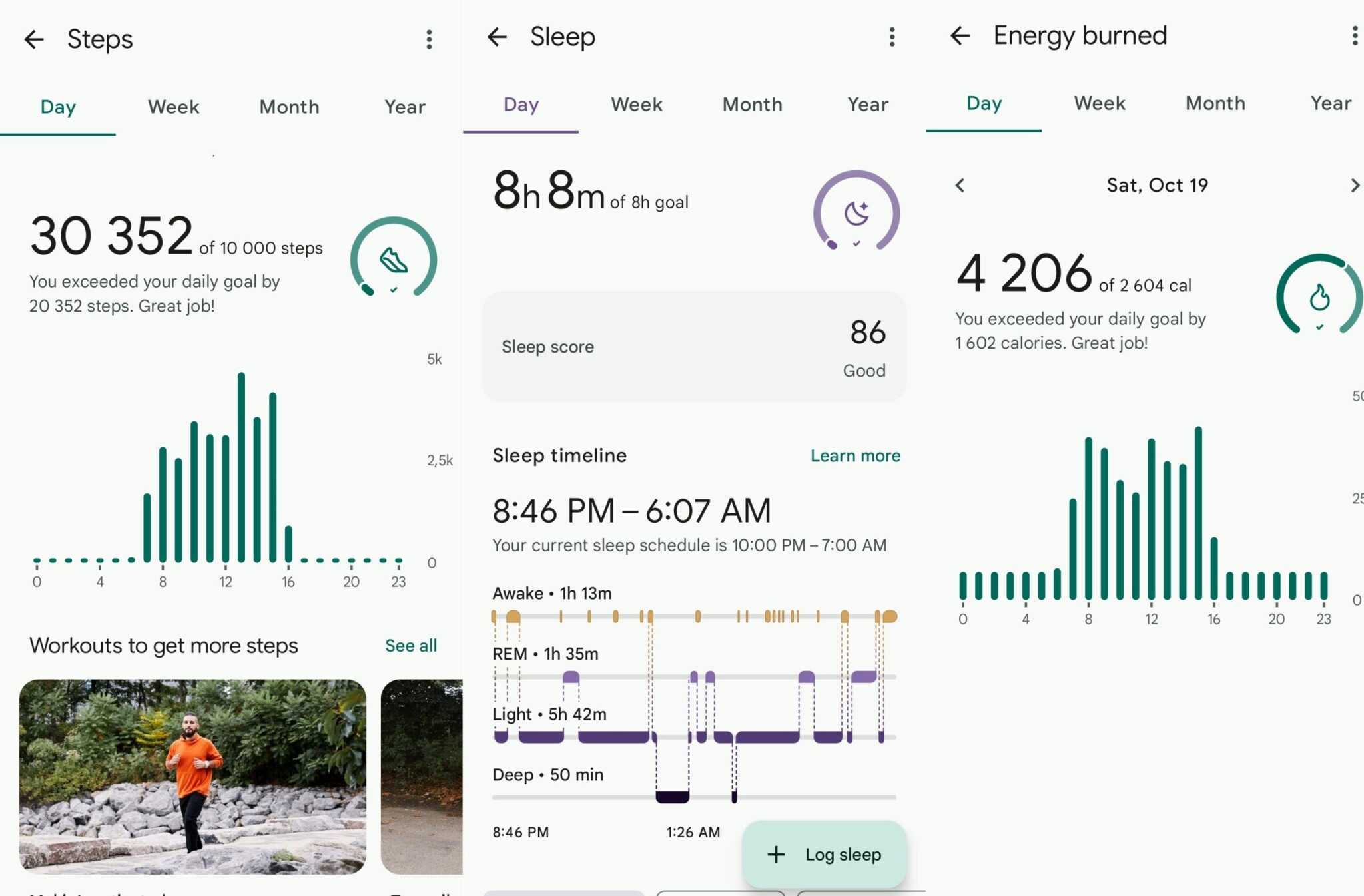This screenshot has width=1364, height=896.
Task: Click the back arrow on Energy burned screen
Action: click(958, 36)
